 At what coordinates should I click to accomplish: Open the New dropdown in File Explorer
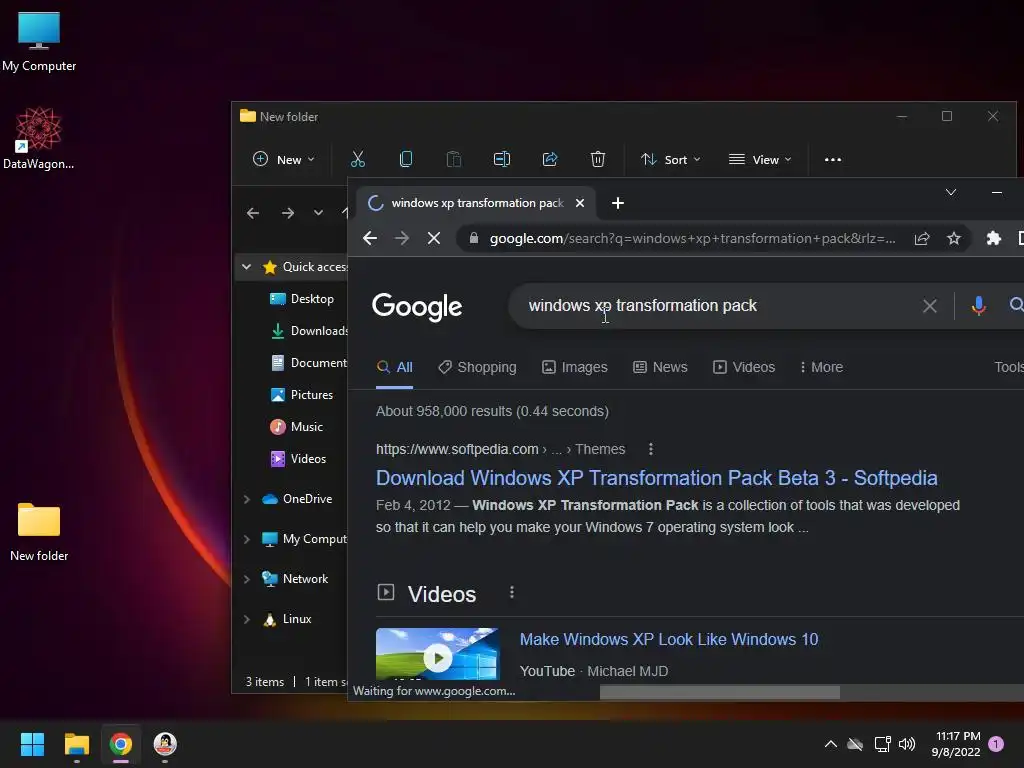tap(284, 159)
